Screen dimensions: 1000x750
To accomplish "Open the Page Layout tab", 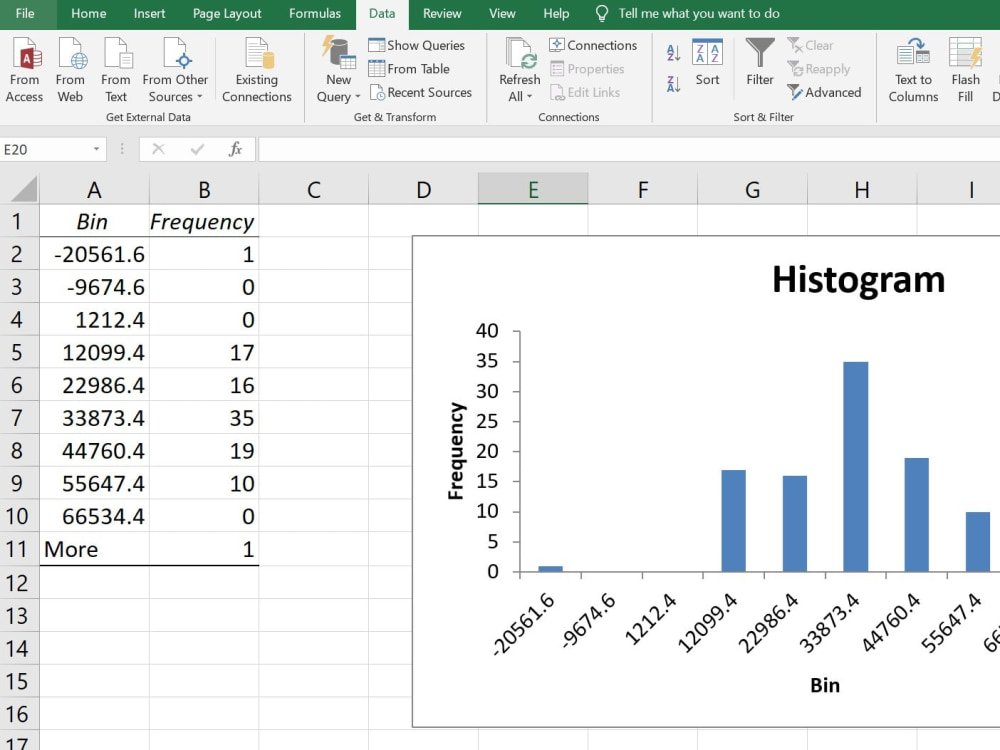I will 227,13.
